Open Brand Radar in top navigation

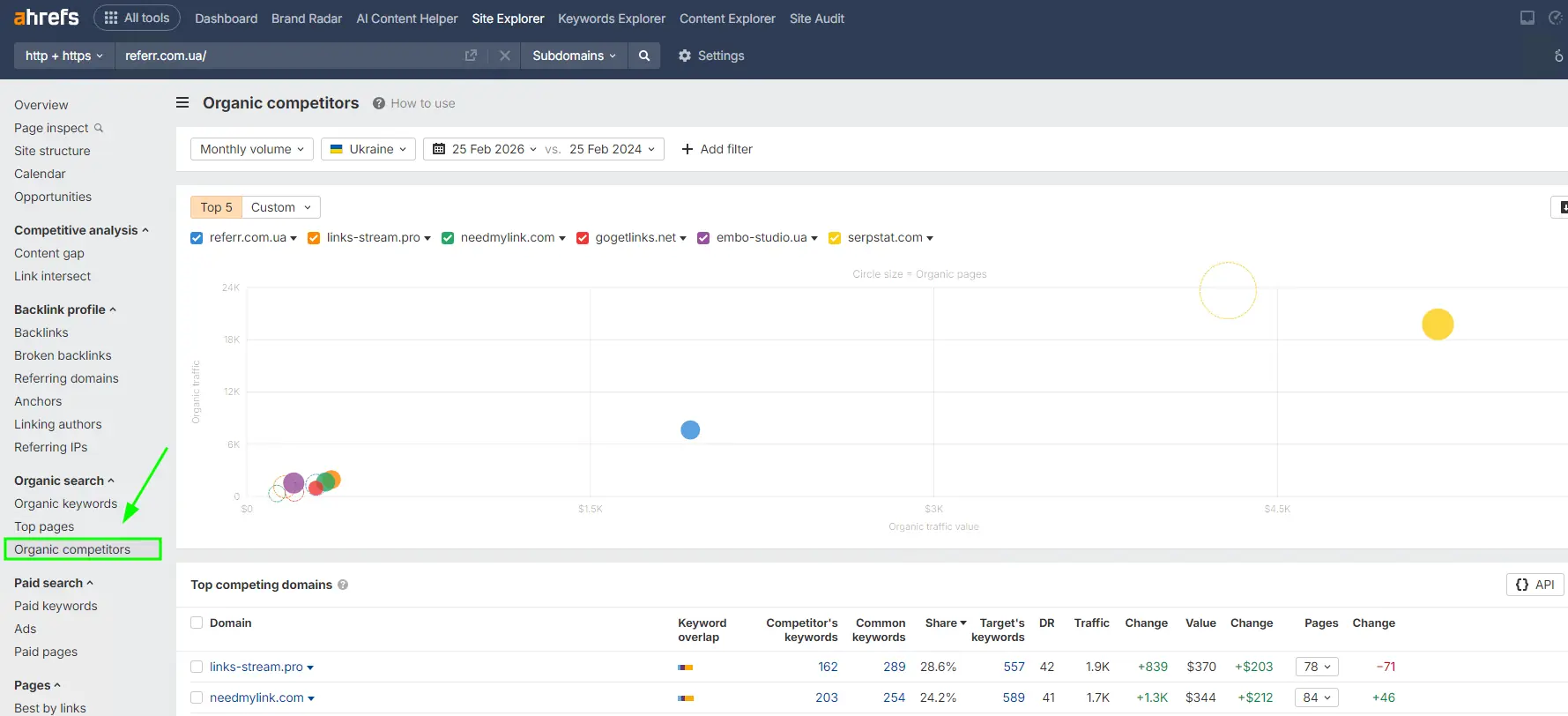point(307,19)
